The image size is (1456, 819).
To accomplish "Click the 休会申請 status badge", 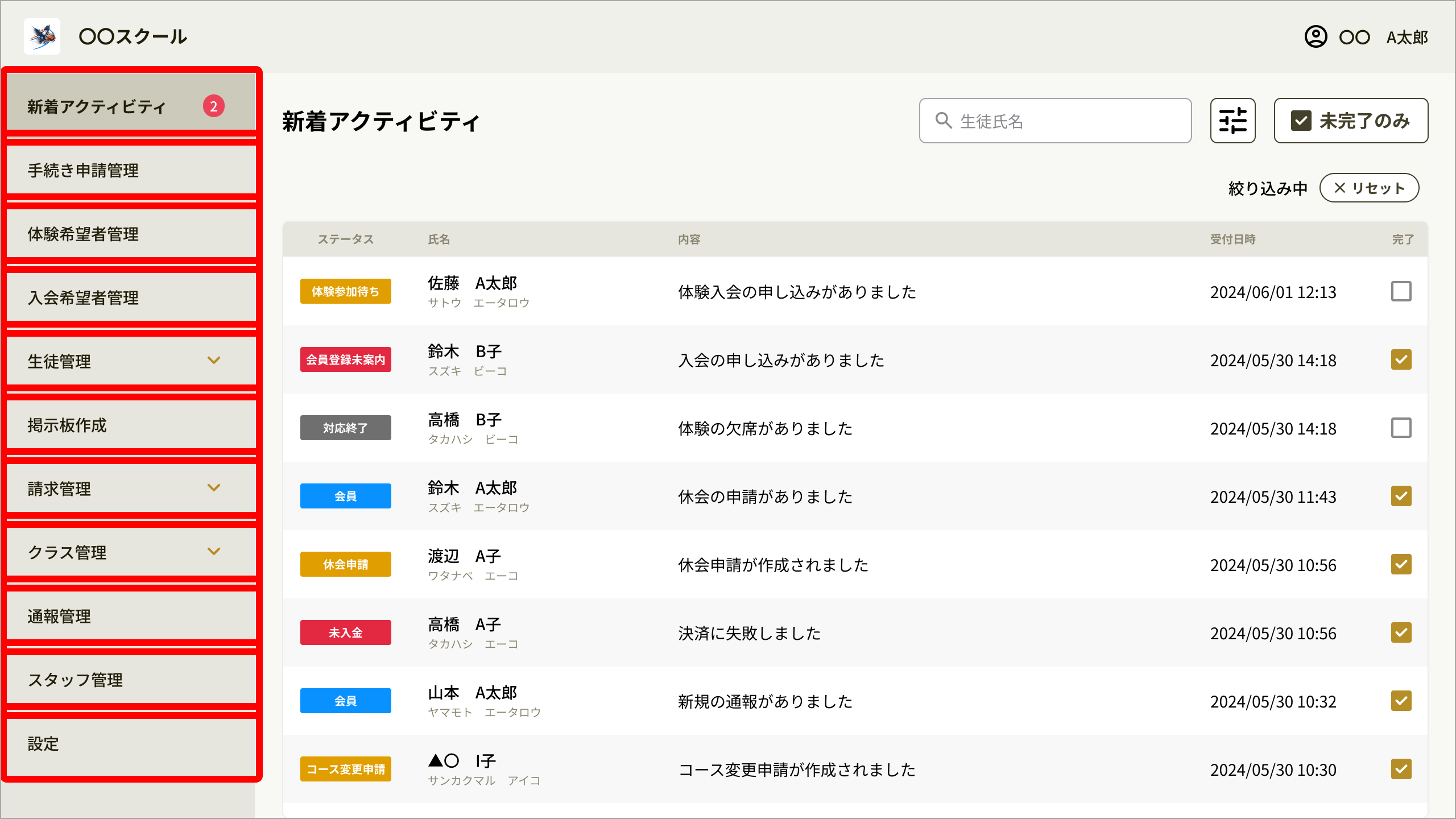I will [x=346, y=564].
